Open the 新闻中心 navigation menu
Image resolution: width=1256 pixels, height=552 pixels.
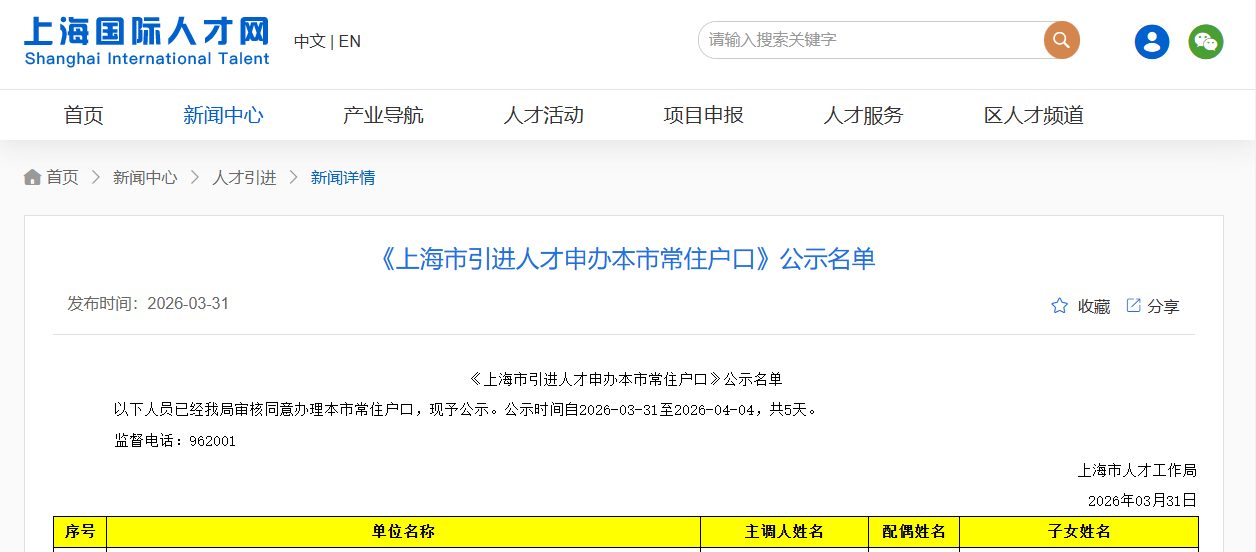[223, 115]
